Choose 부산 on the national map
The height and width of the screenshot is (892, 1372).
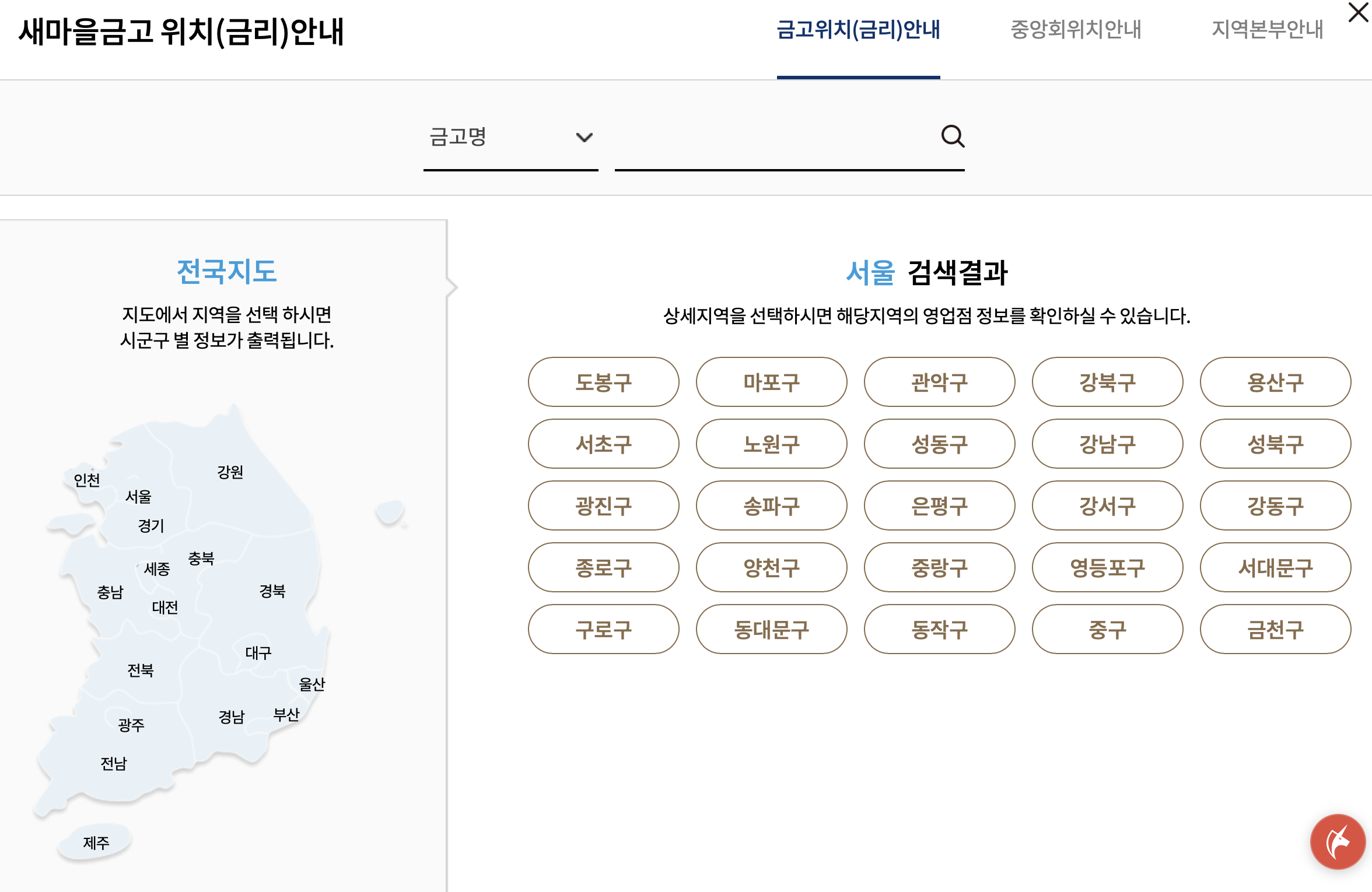click(x=286, y=715)
